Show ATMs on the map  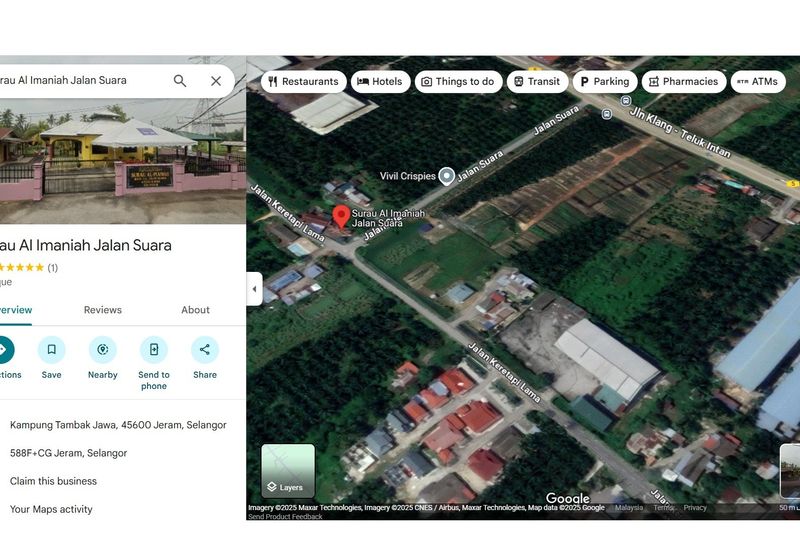point(757,82)
